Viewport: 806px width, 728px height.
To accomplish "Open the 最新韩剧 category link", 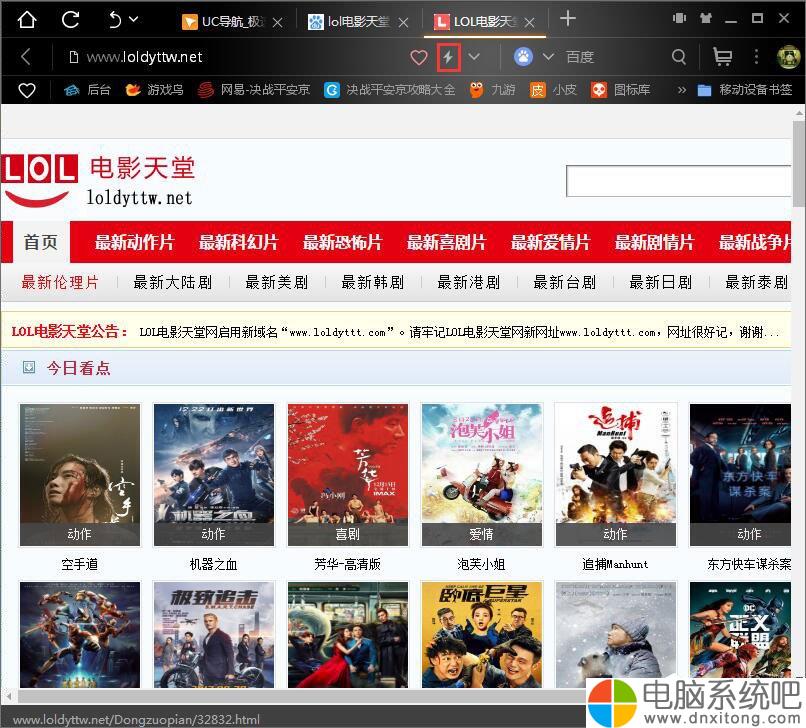I will click(373, 282).
